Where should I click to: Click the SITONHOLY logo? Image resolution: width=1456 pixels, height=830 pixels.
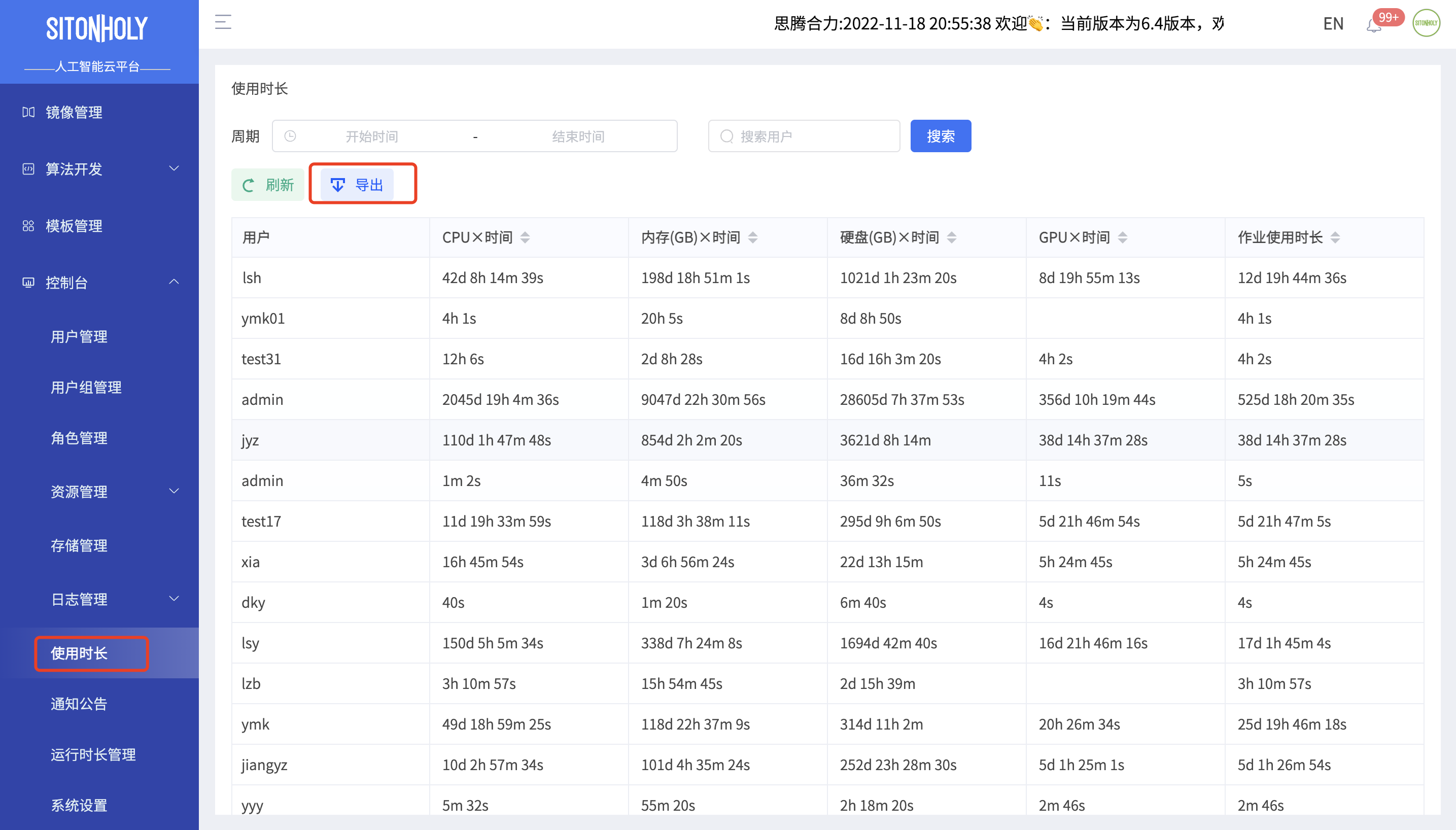(97, 28)
